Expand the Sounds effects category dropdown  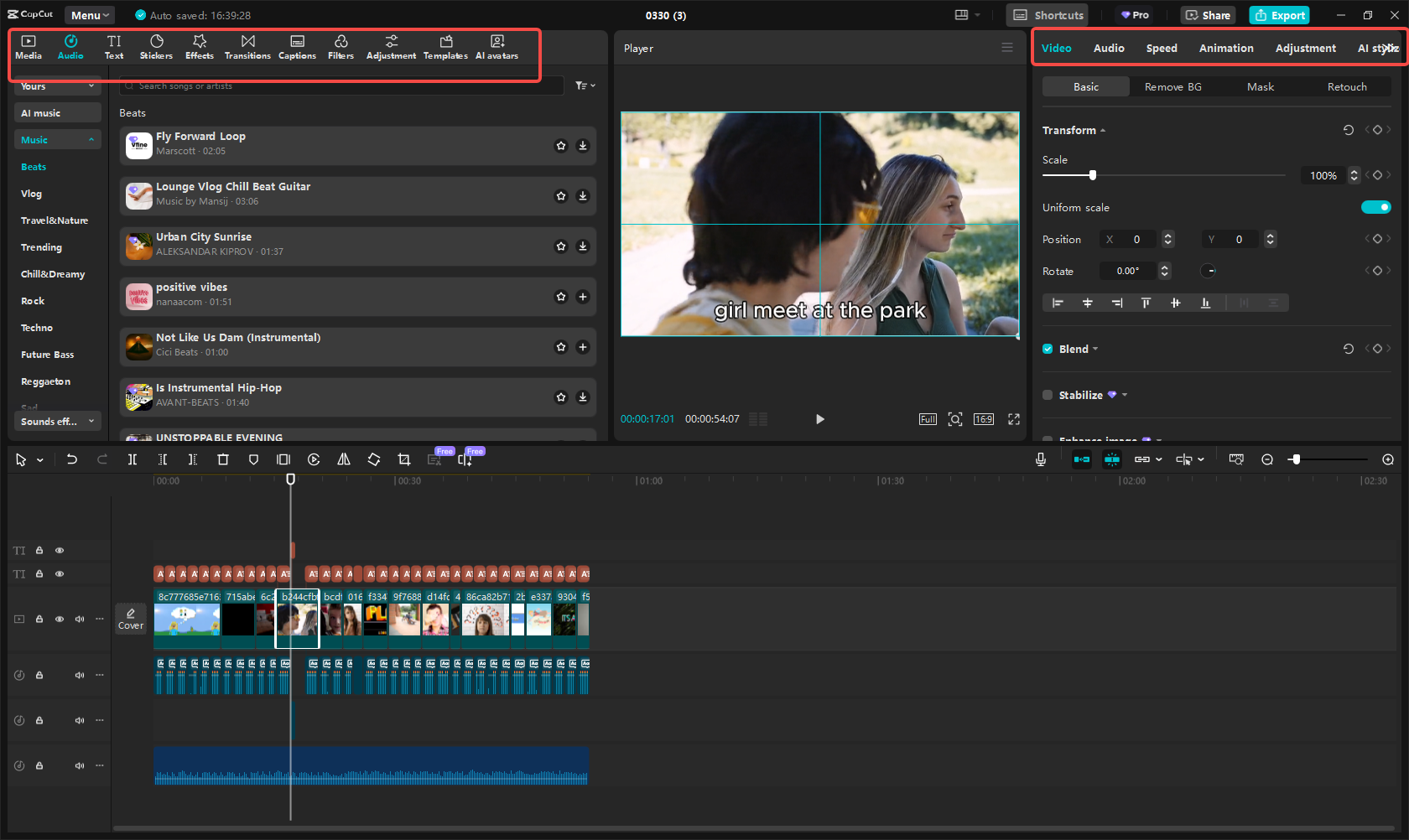pyautogui.click(x=57, y=422)
